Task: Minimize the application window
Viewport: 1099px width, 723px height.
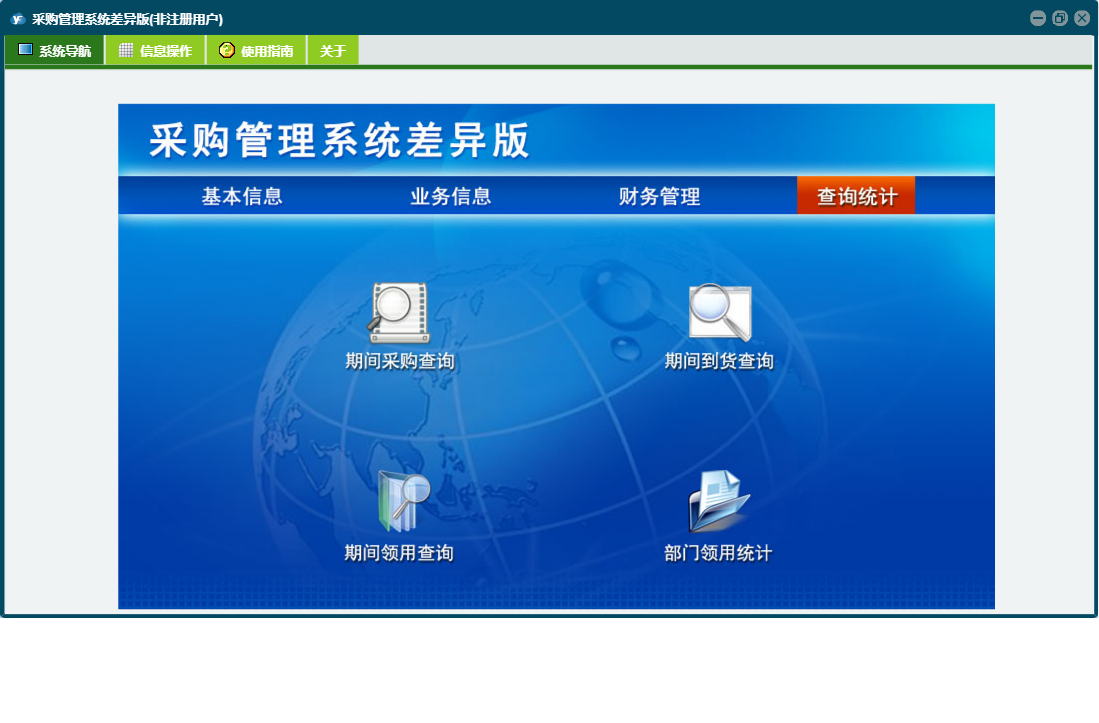Action: point(1038,18)
